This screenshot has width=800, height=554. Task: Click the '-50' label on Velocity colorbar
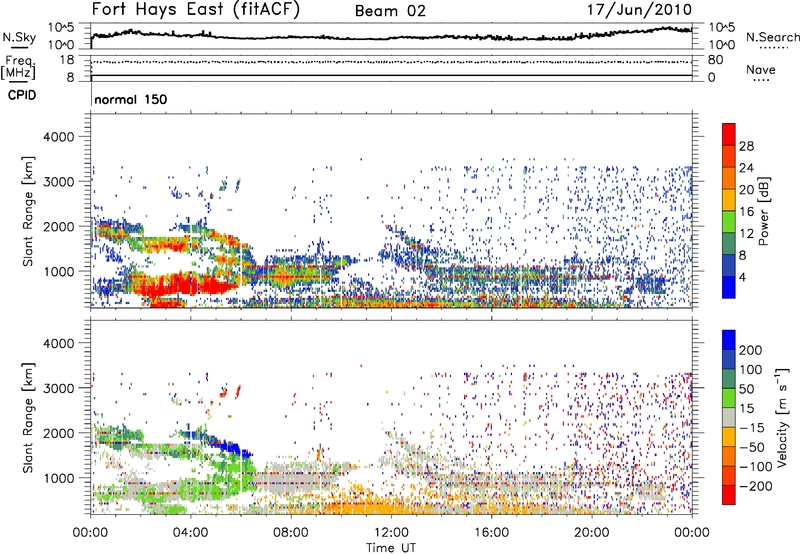(752, 447)
